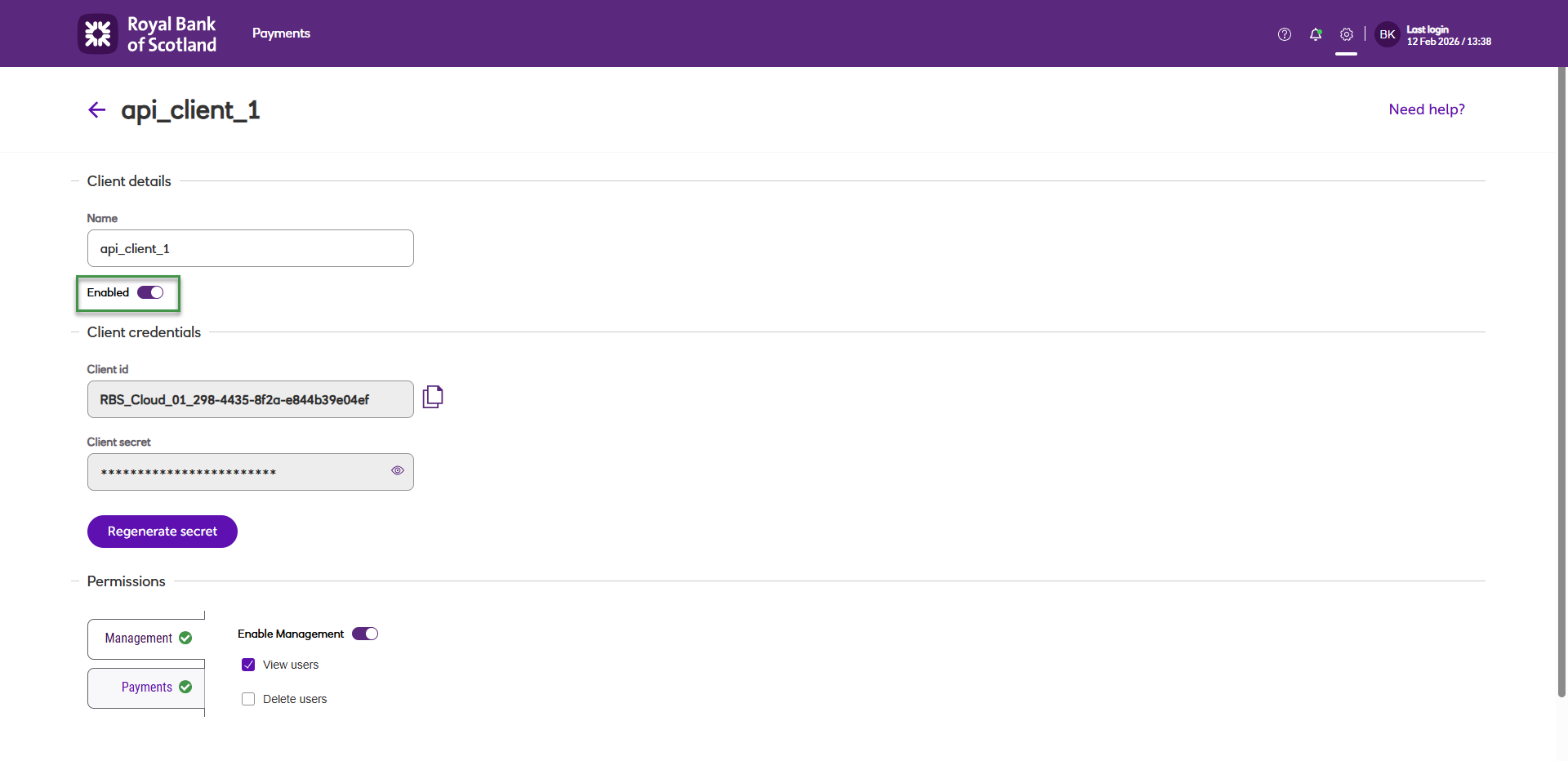Open the notifications bell icon
Image resolution: width=1568 pixels, height=761 pixels.
click(x=1316, y=34)
